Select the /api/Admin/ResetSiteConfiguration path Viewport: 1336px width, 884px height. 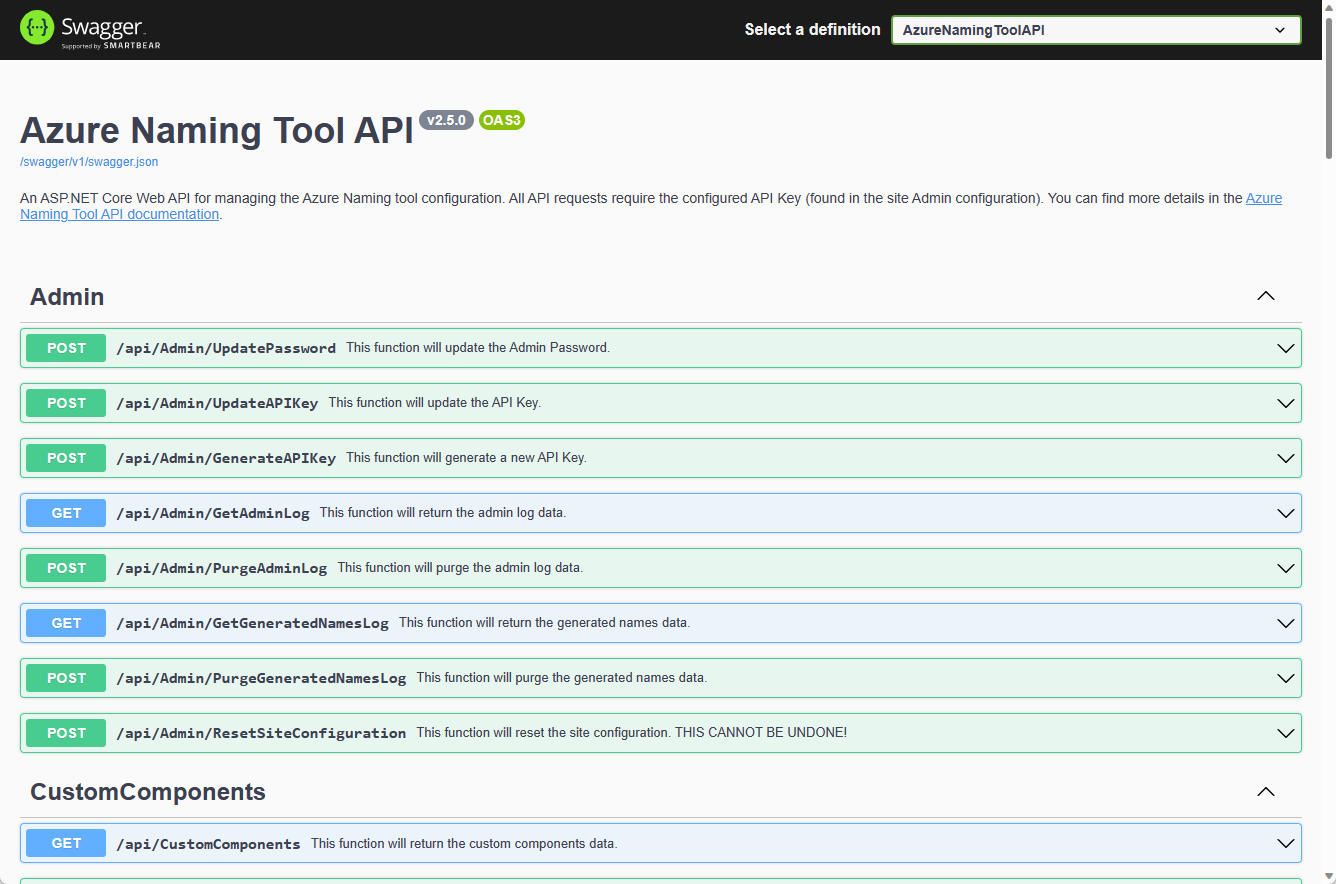[x=261, y=733]
